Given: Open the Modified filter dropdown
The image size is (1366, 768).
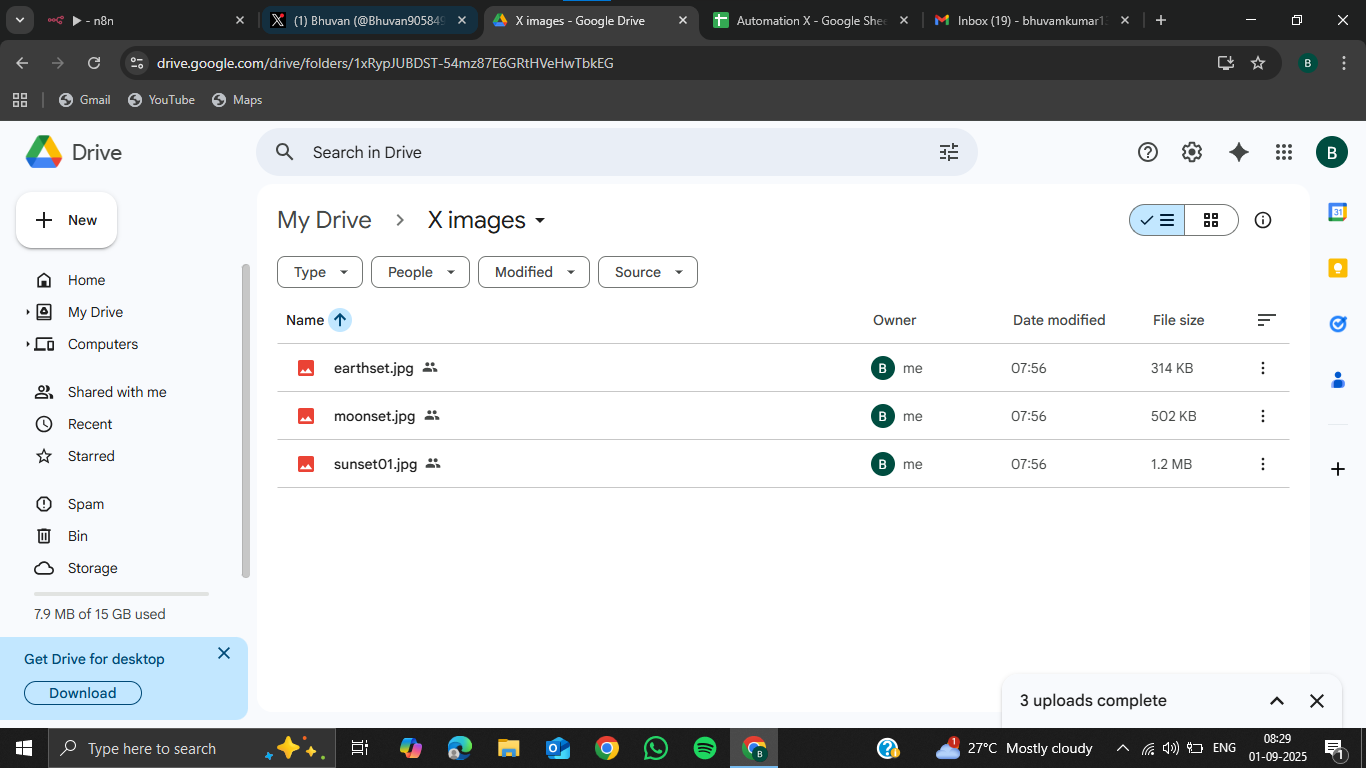Looking at the screenshot, I should point(533,272).
